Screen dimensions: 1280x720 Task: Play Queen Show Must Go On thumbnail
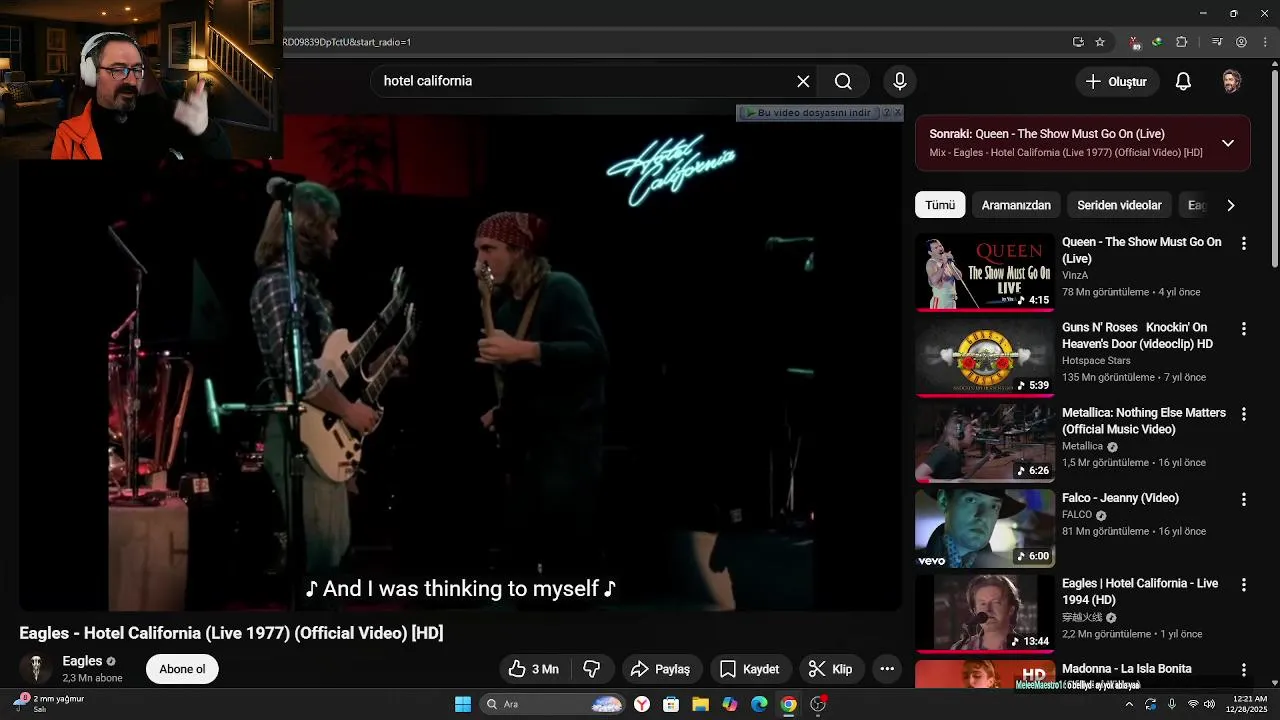985,272
